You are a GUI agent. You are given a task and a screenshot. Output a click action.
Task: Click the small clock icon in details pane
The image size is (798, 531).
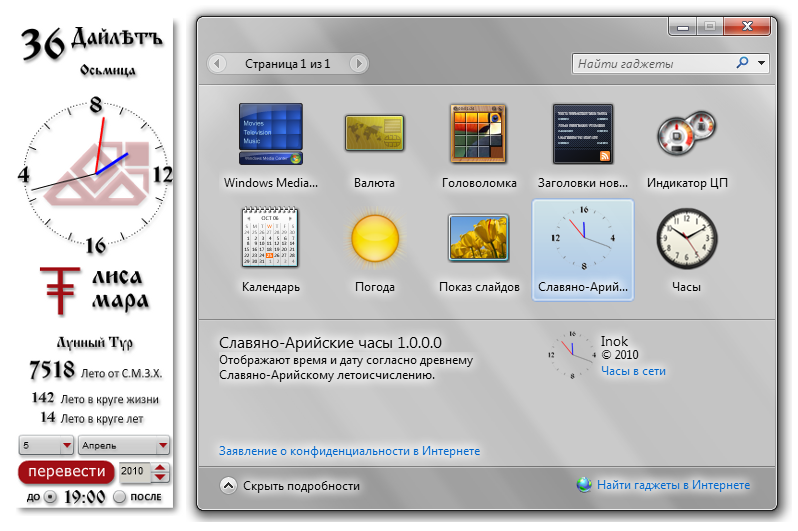point(572,354)
